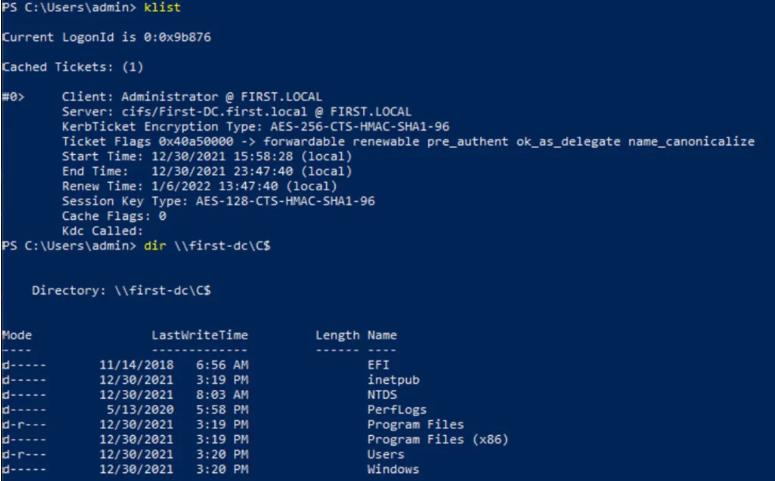Click the PerfLogs folder name
The width and height of the screenshot is (775, 481).
[x=397, y=409]
